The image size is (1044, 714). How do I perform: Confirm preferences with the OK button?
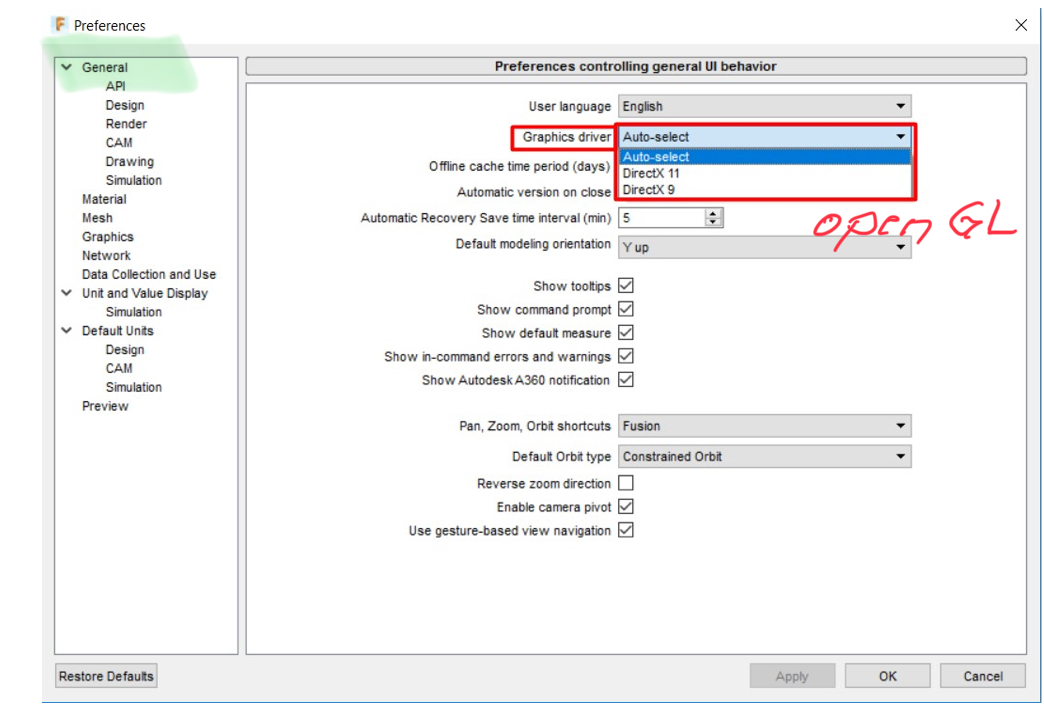[x=886, y=675]
